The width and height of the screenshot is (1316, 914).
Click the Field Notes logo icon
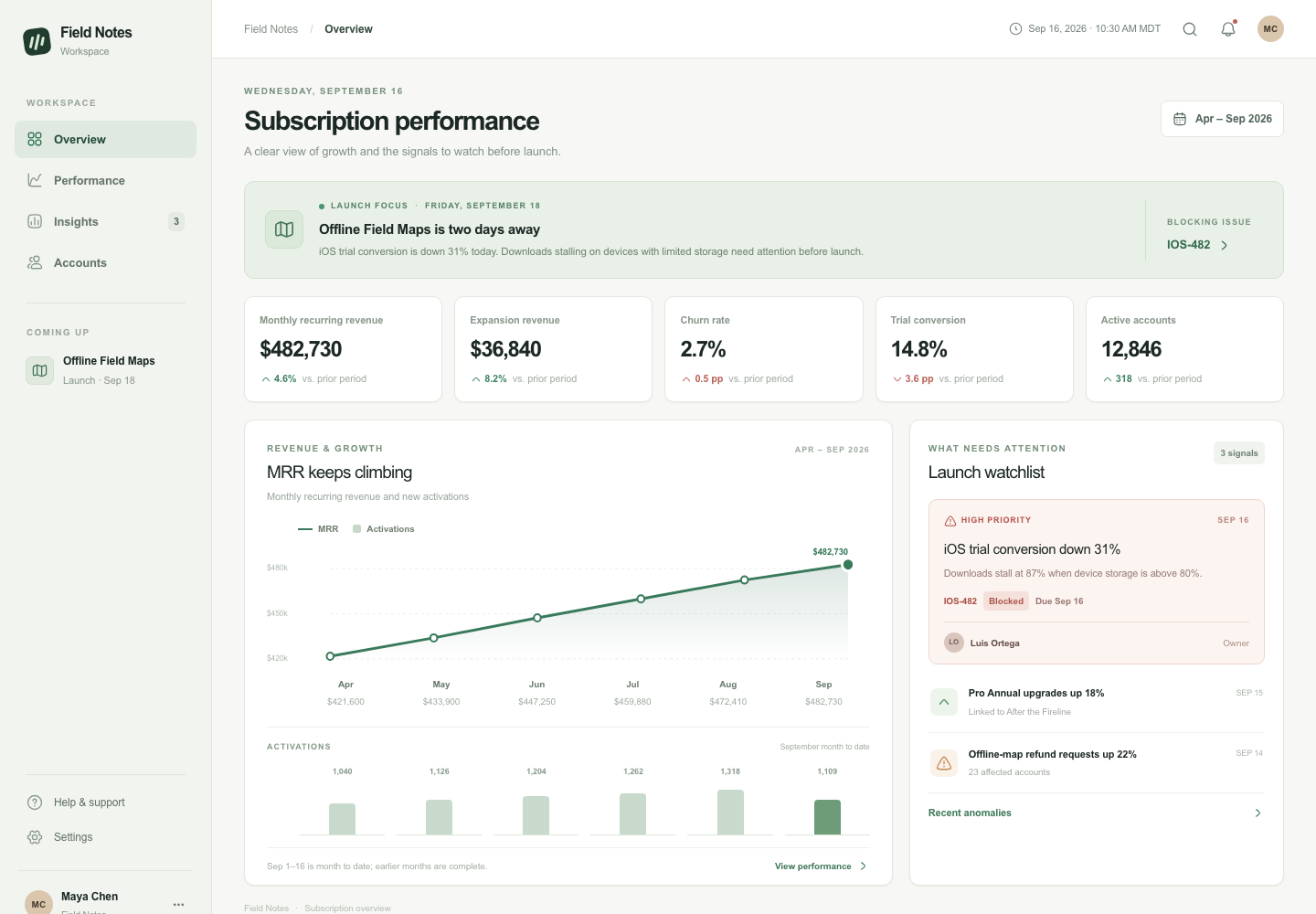37,41
